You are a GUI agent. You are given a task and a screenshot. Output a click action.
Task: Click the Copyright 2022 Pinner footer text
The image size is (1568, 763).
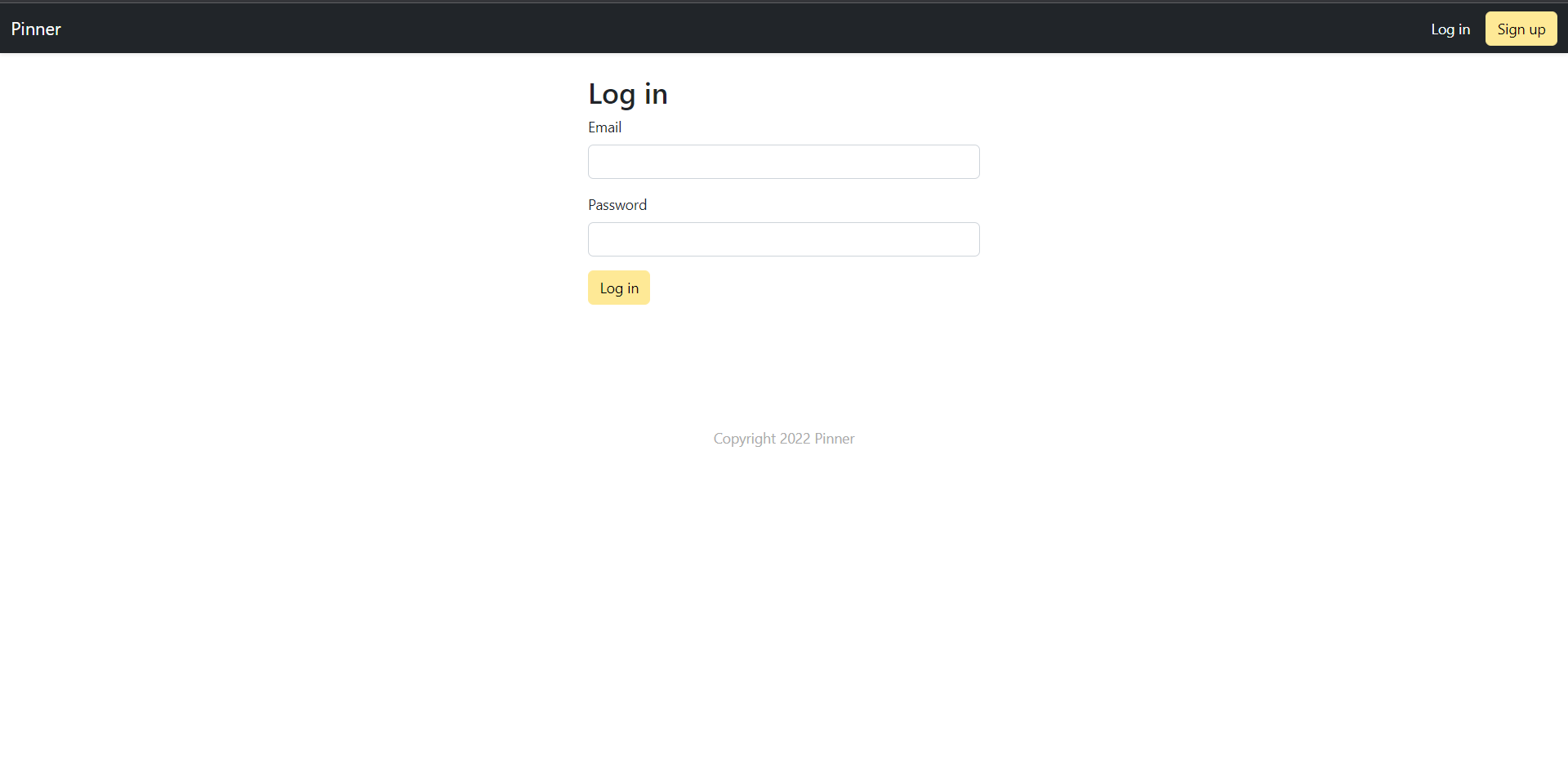783,438
